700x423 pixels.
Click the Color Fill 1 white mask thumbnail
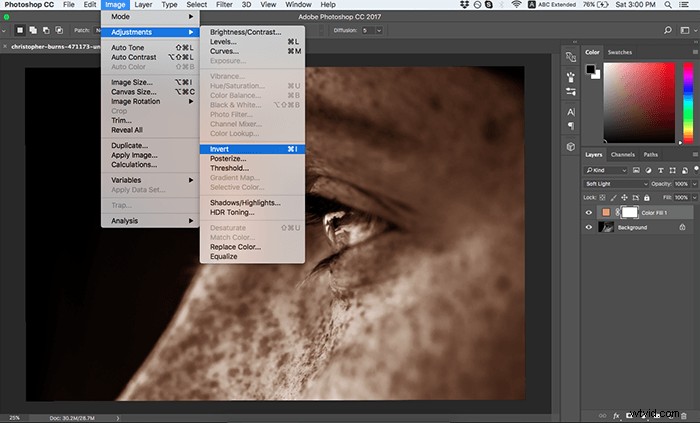click(x=629, y=212)
